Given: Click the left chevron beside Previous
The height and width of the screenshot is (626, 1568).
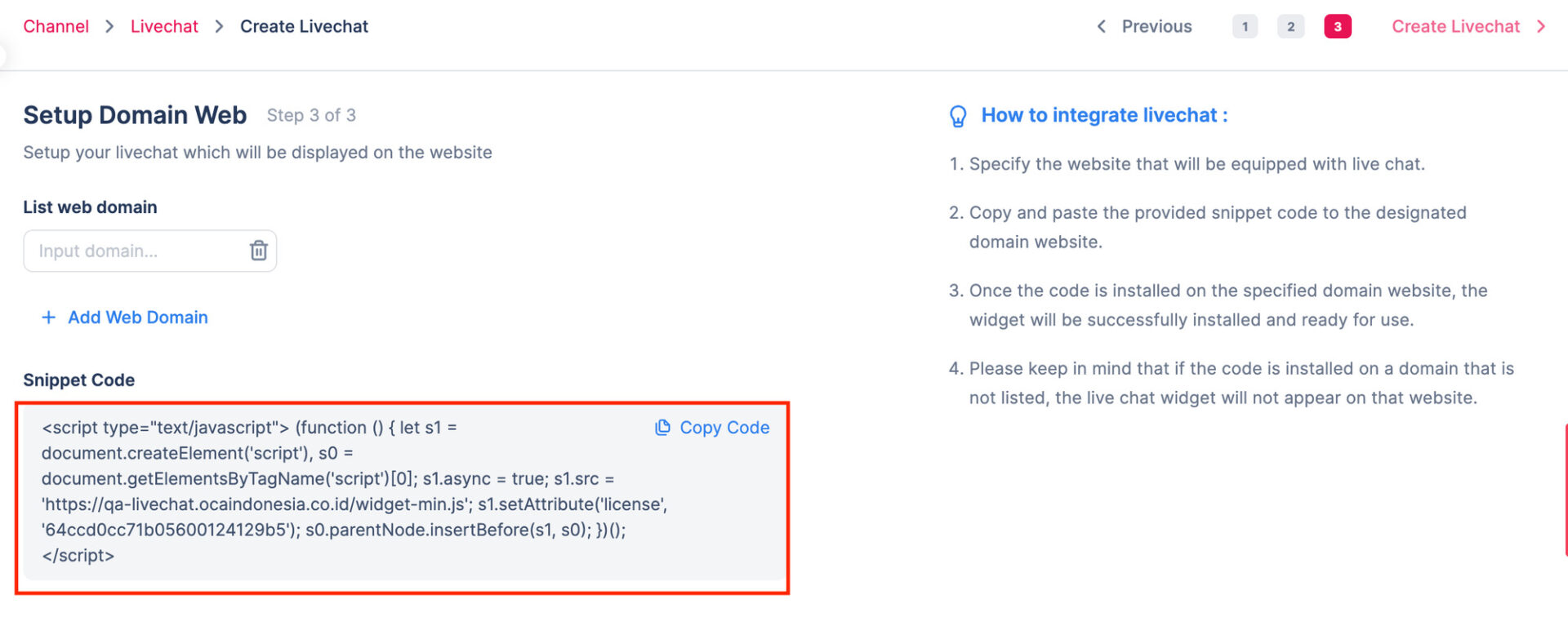Looking at the screenshot, I should coord(1102,27).
